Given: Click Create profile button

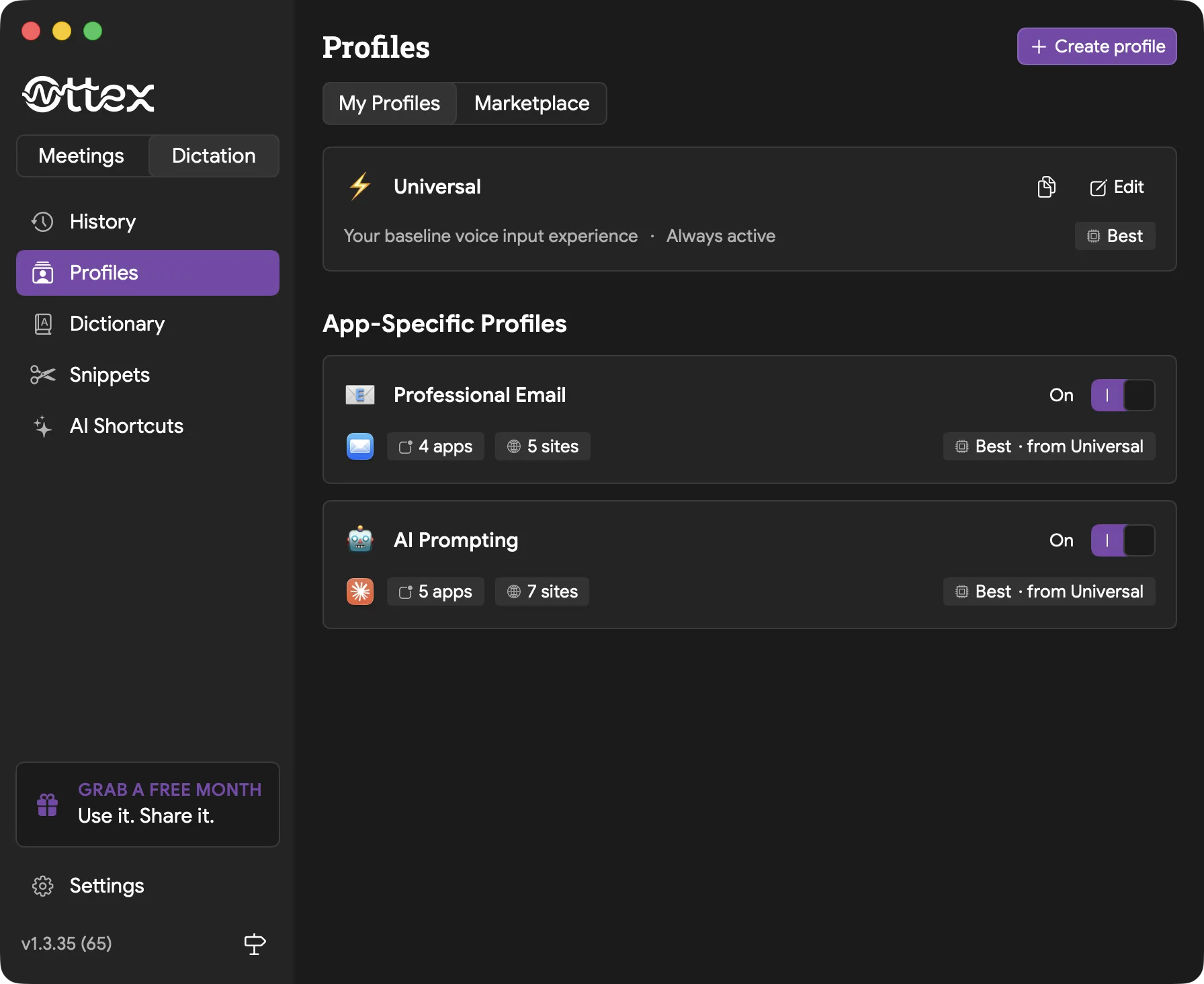Looking at the screenshot, I should point(1097,46).
